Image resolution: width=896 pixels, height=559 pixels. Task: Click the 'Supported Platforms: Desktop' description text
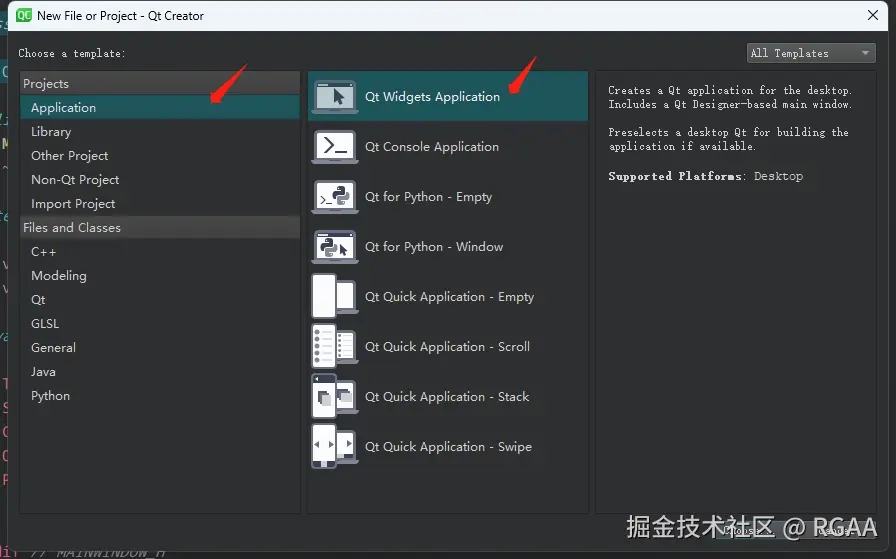point(706,176)
